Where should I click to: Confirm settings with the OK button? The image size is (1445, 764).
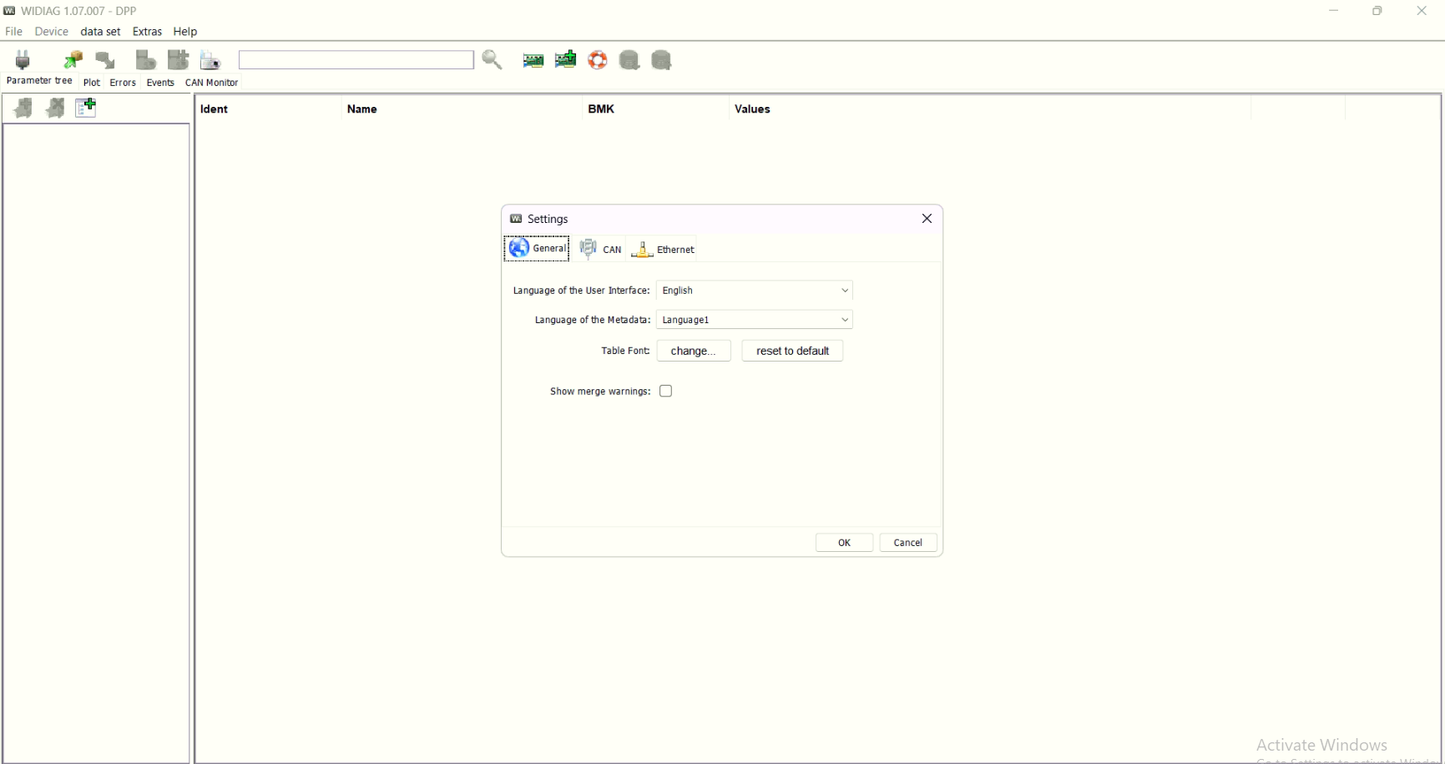[844, 543]
